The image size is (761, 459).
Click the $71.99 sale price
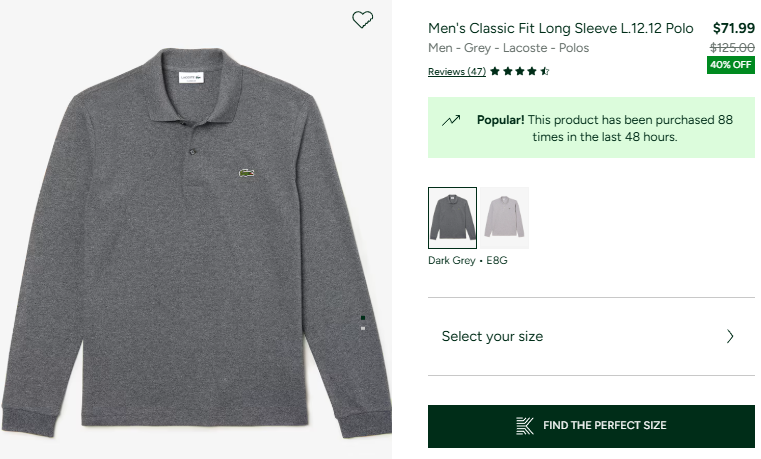(x=733, y=28)
